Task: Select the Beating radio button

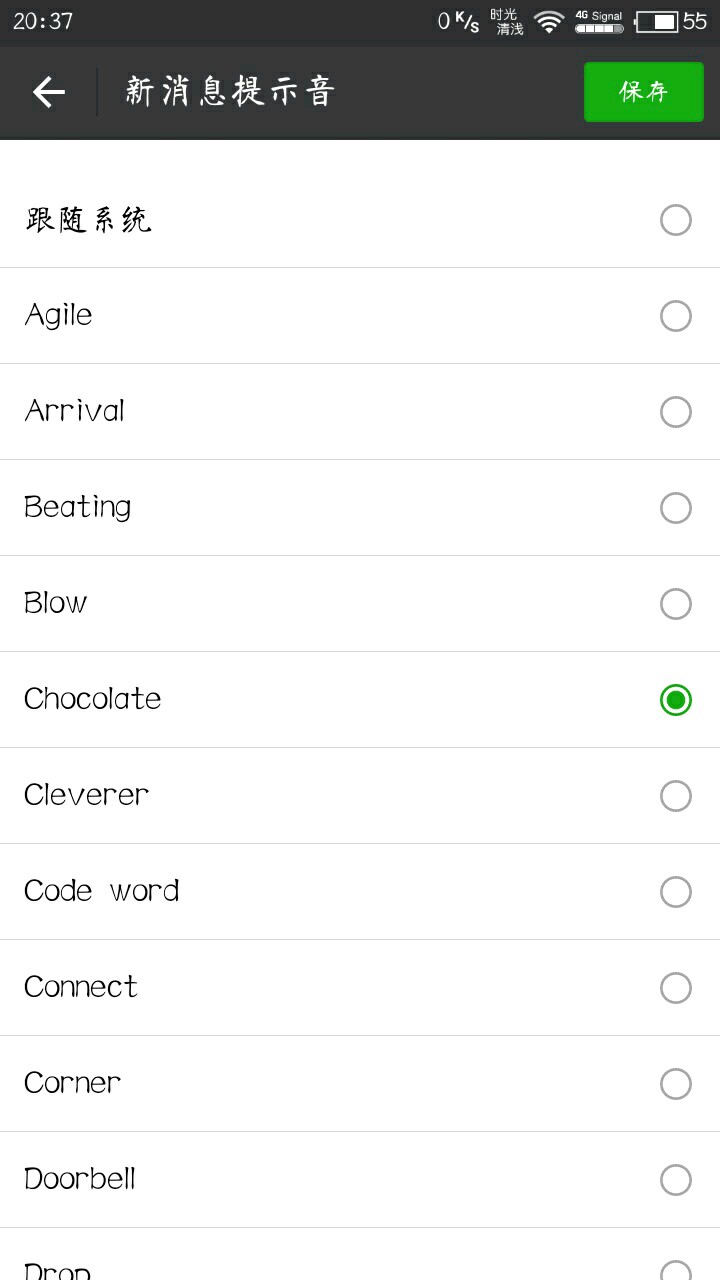Action: pos(676,508)
